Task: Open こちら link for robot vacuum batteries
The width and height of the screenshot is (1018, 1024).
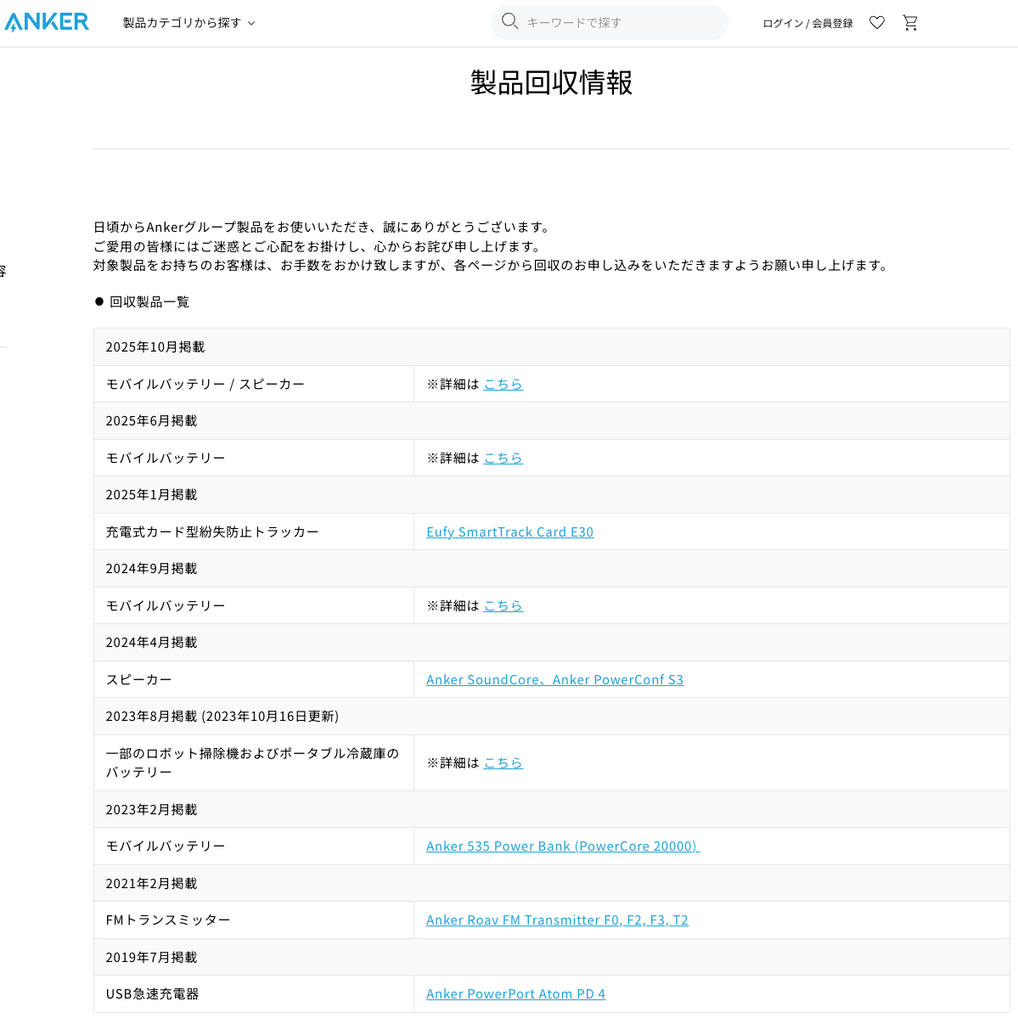Action: click(503, 763)
